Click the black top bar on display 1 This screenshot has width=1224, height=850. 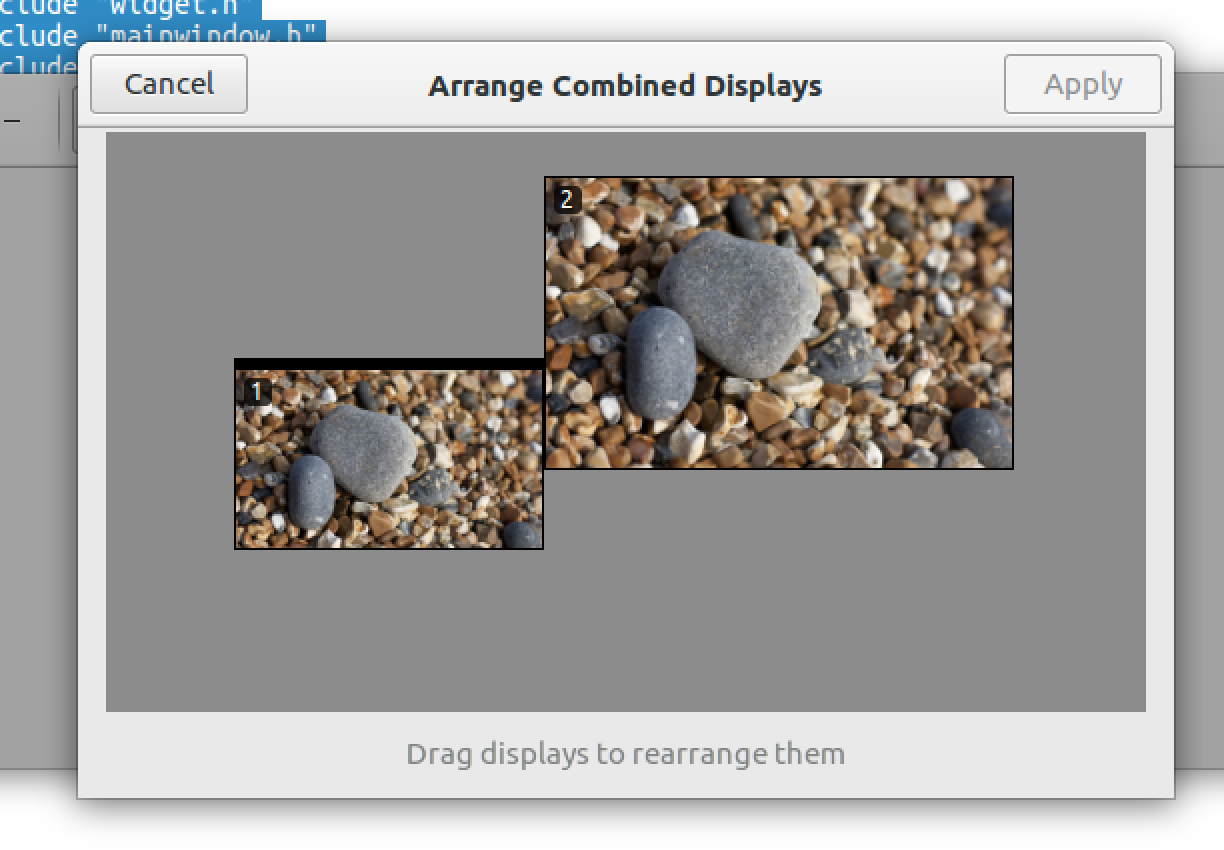click(389, 364)
